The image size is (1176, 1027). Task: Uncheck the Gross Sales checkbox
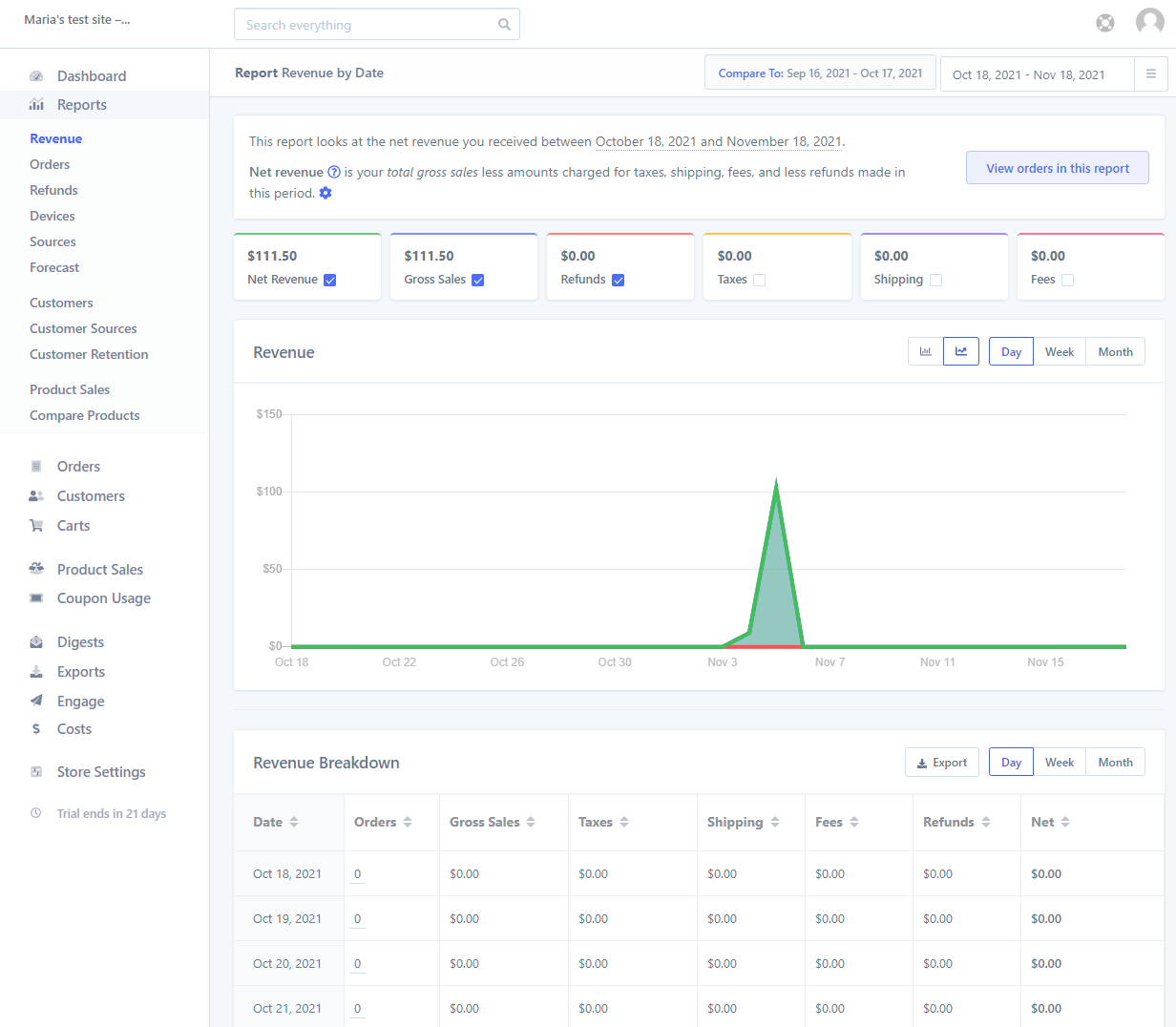(478, 280)
